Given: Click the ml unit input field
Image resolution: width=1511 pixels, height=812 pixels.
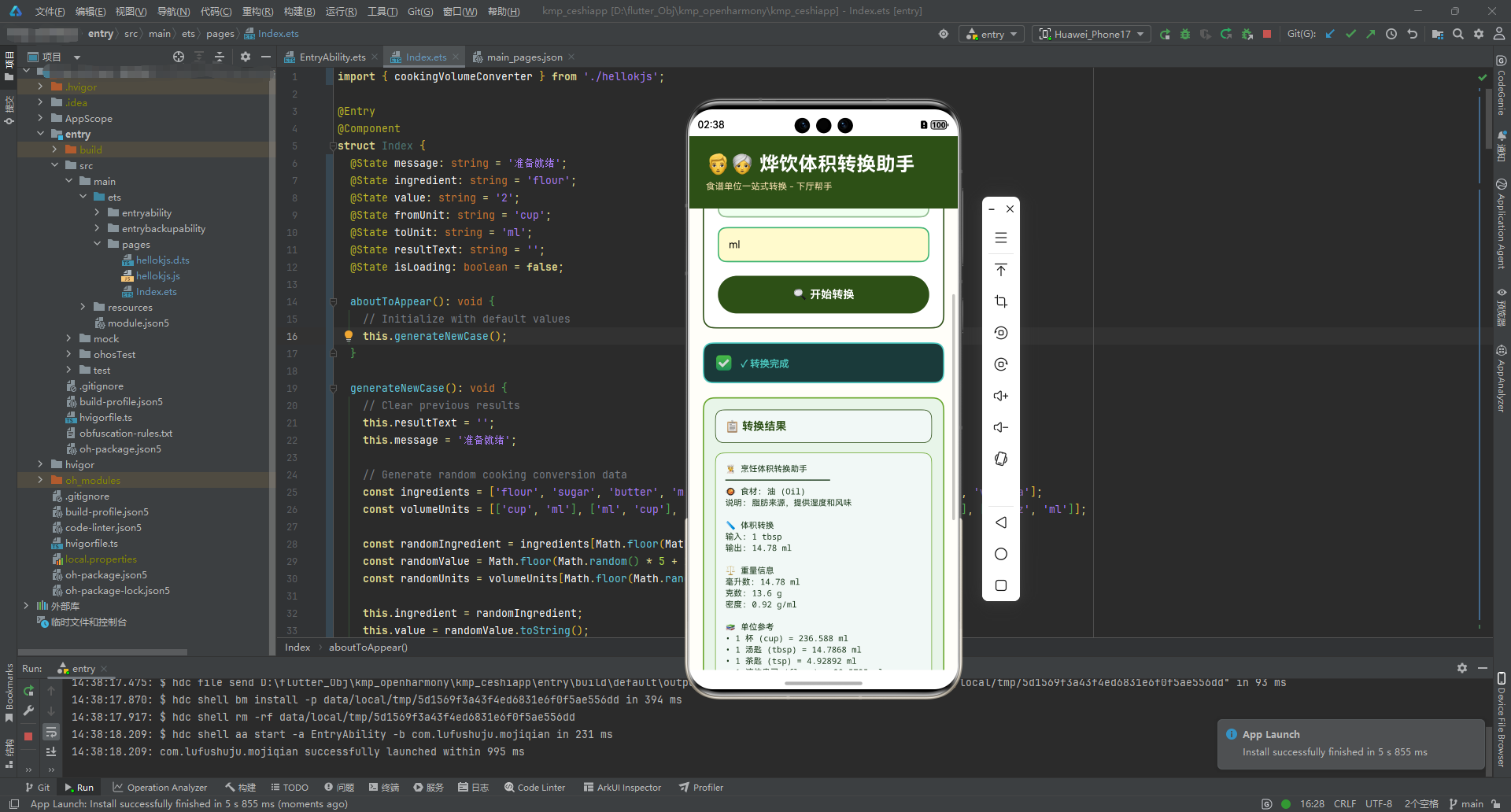Looking at the screenshot, I should (823, 245).
